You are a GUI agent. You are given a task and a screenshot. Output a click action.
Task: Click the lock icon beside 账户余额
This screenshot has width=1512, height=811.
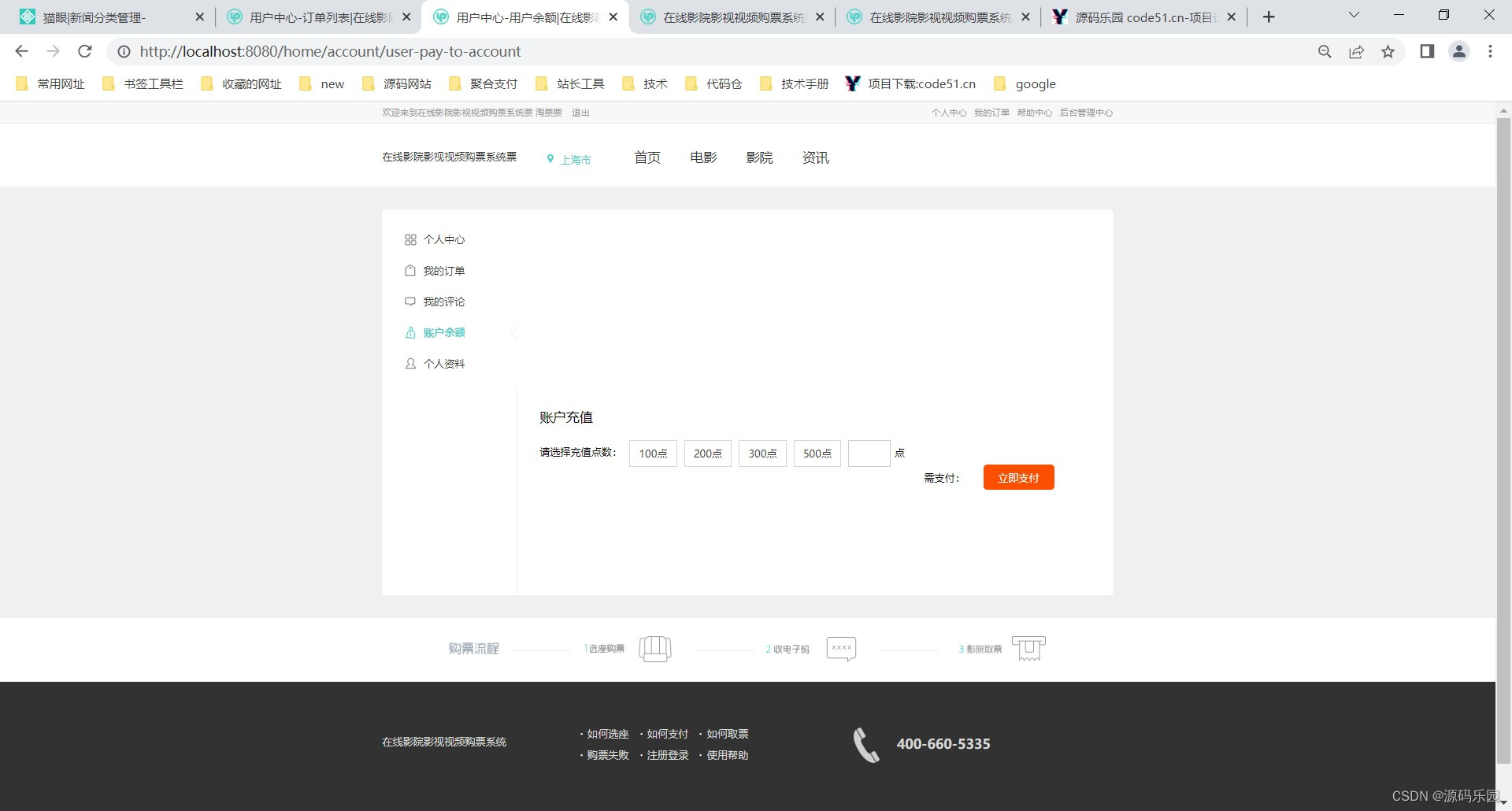410,331
